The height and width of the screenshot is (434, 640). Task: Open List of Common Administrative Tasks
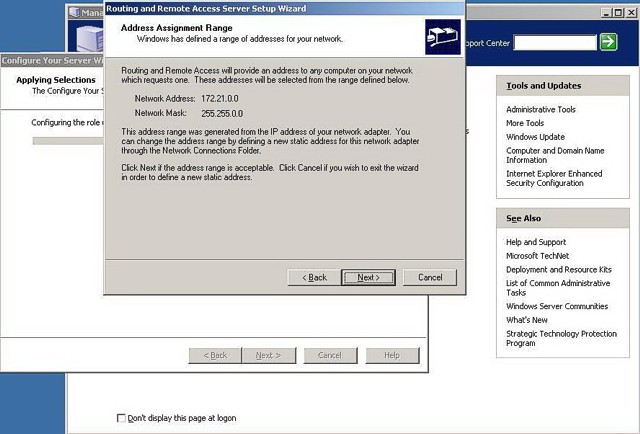(558, 288)
